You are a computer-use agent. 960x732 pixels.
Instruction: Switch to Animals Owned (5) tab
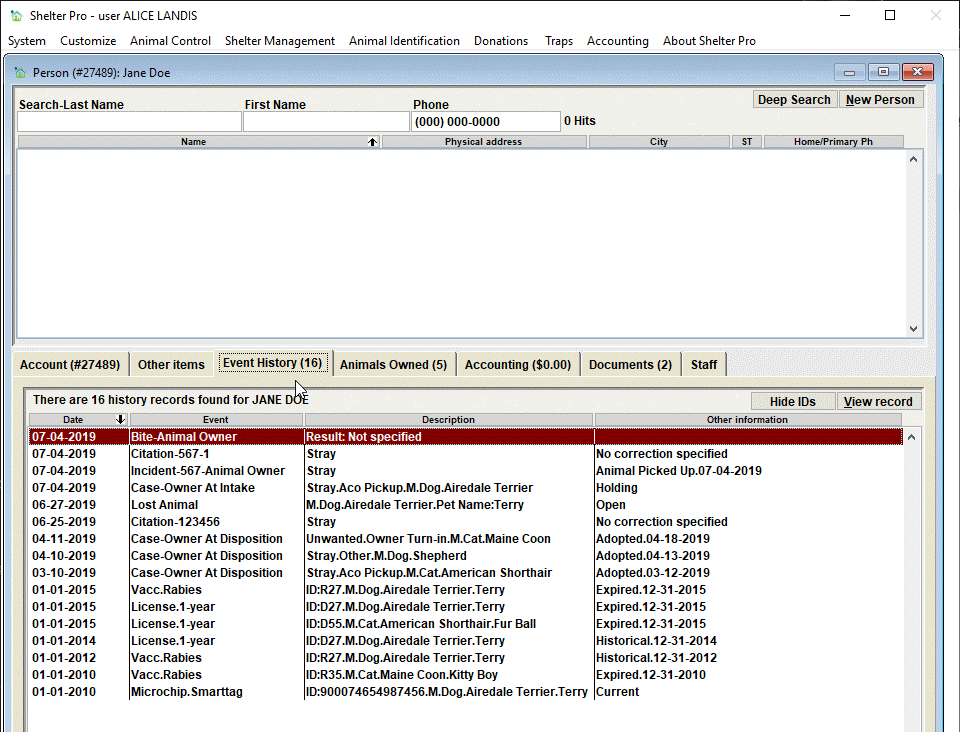coord(394,365)
